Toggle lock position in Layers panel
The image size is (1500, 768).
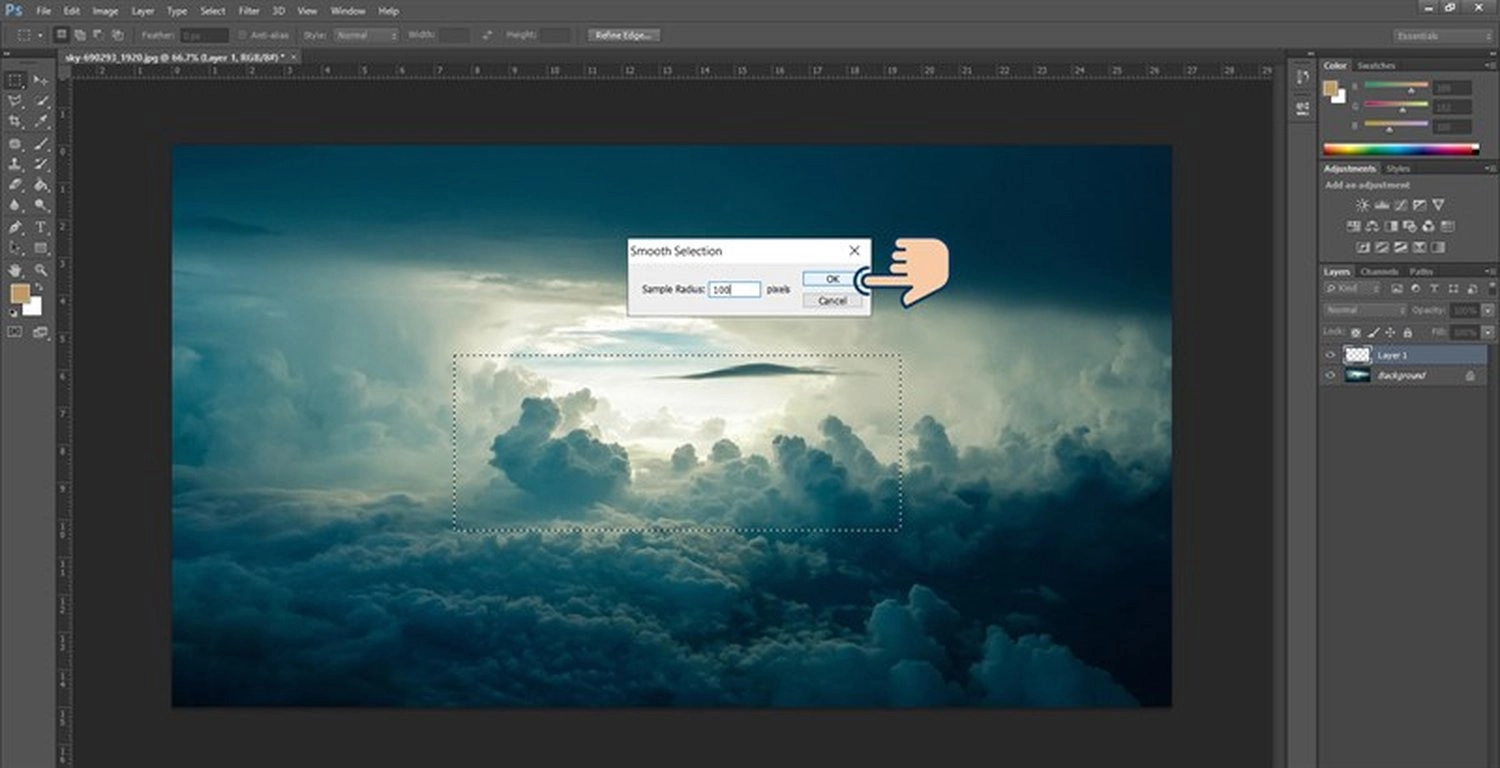[x=1390, y=332]
